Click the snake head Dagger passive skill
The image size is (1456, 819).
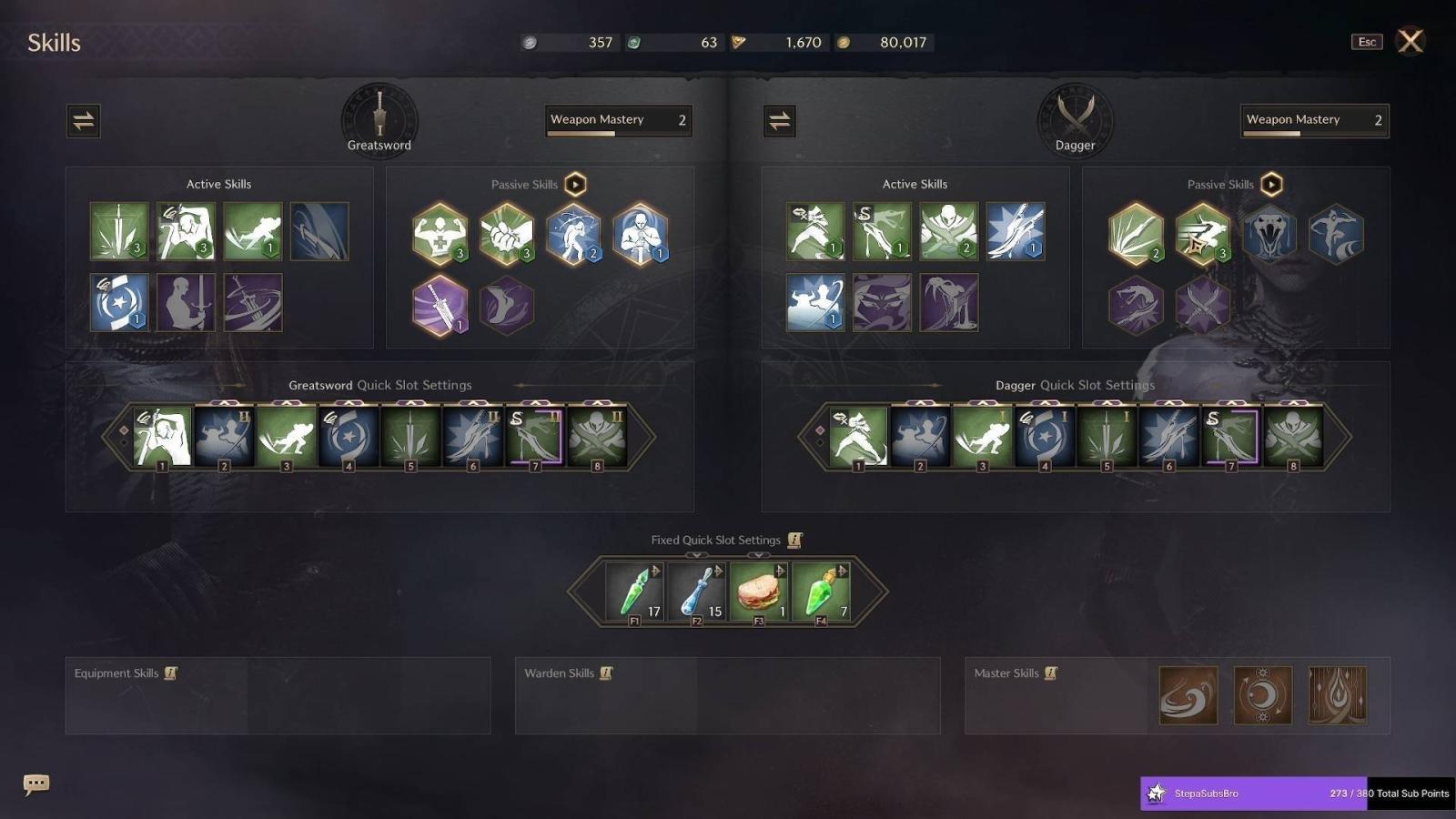tap(1269, 234)
